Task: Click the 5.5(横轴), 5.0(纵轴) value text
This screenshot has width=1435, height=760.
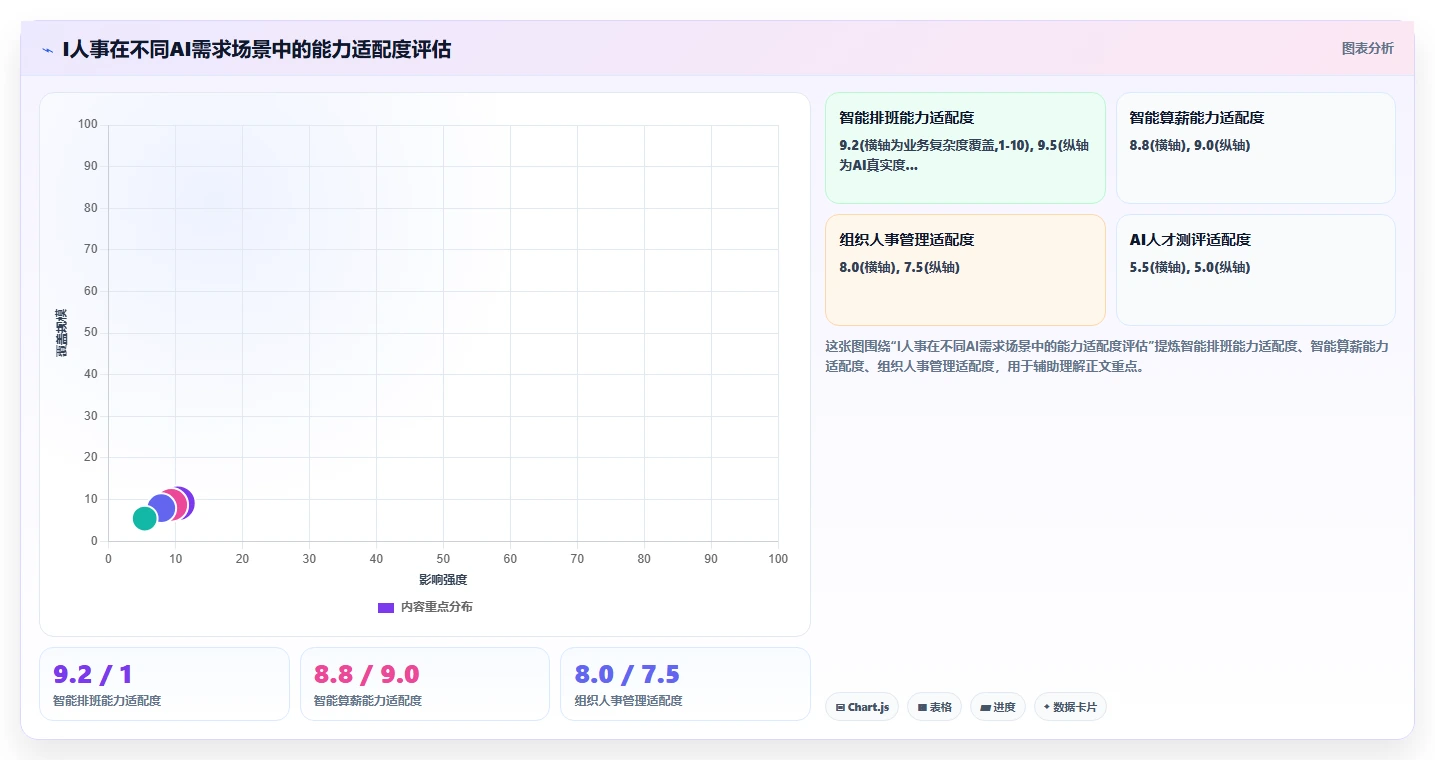Action: (1190, 267)
